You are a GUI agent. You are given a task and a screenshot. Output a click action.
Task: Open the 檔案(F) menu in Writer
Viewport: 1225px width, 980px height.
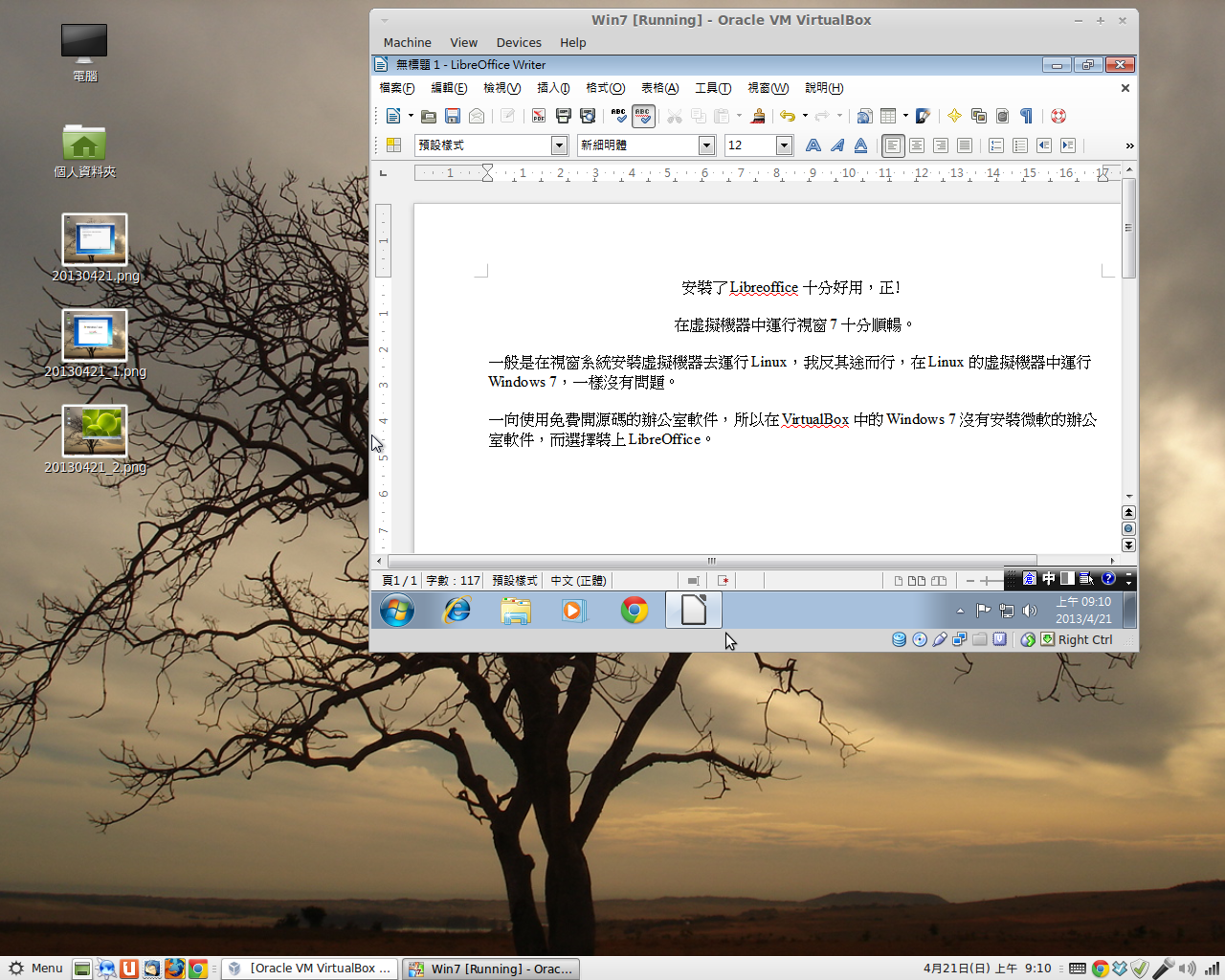point(397,88)
